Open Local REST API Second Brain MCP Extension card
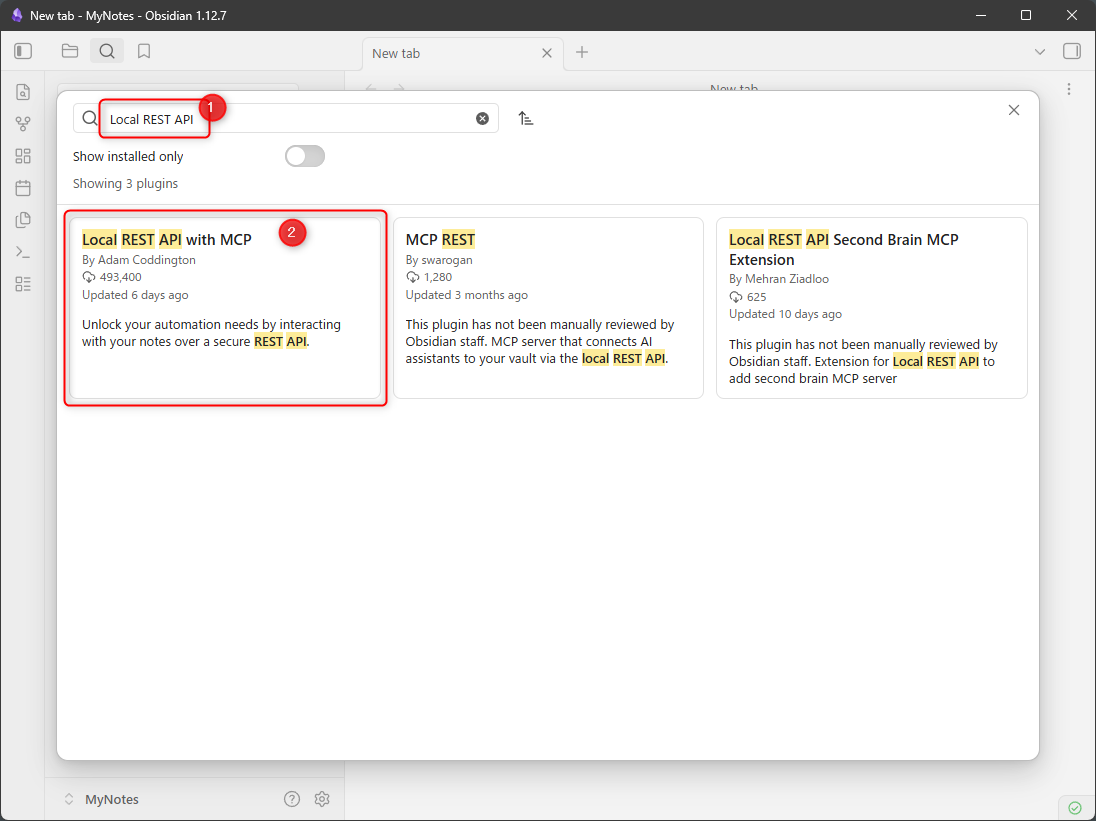 (x=872, y=308)
